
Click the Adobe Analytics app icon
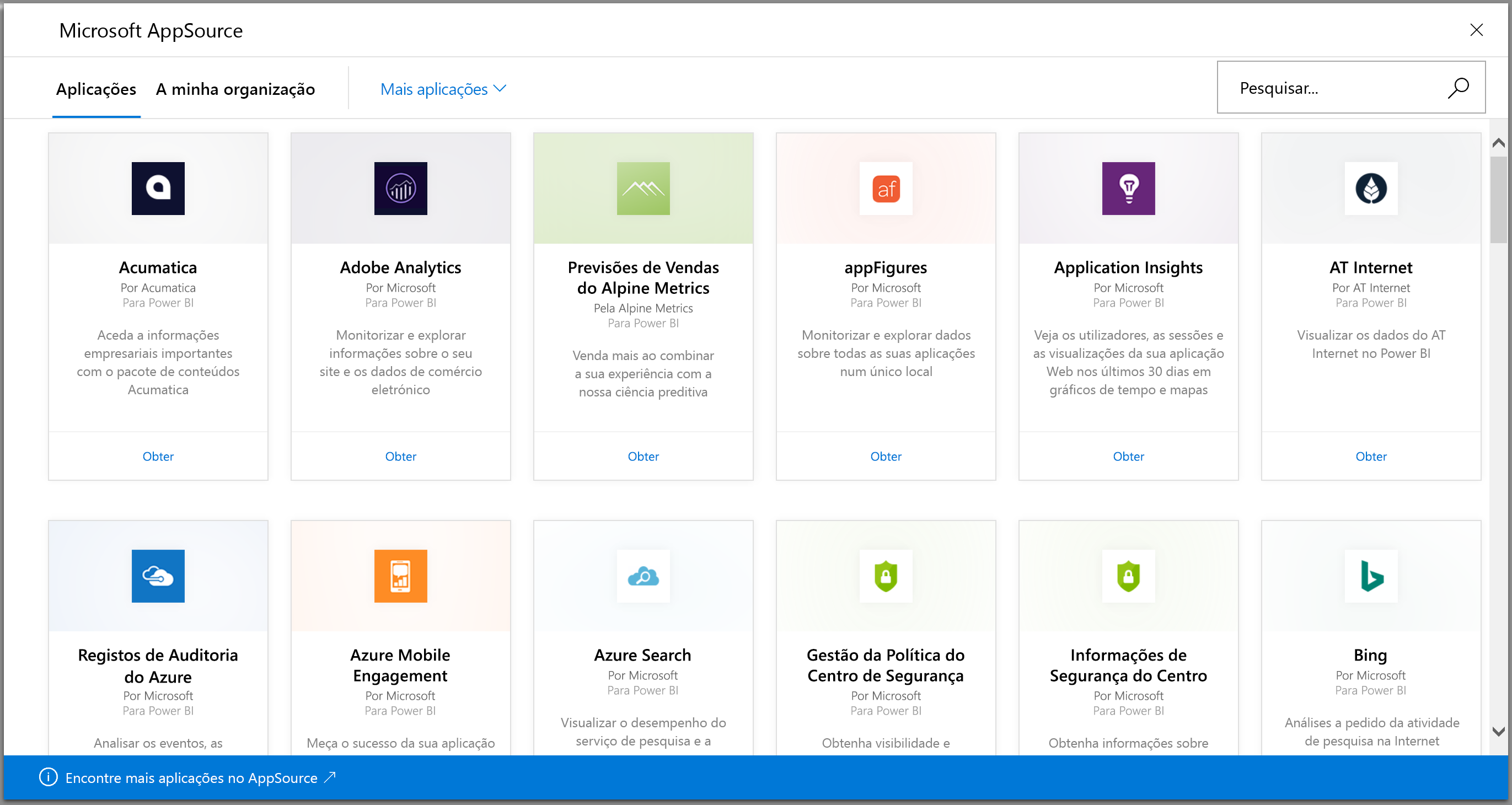point(400,189)
